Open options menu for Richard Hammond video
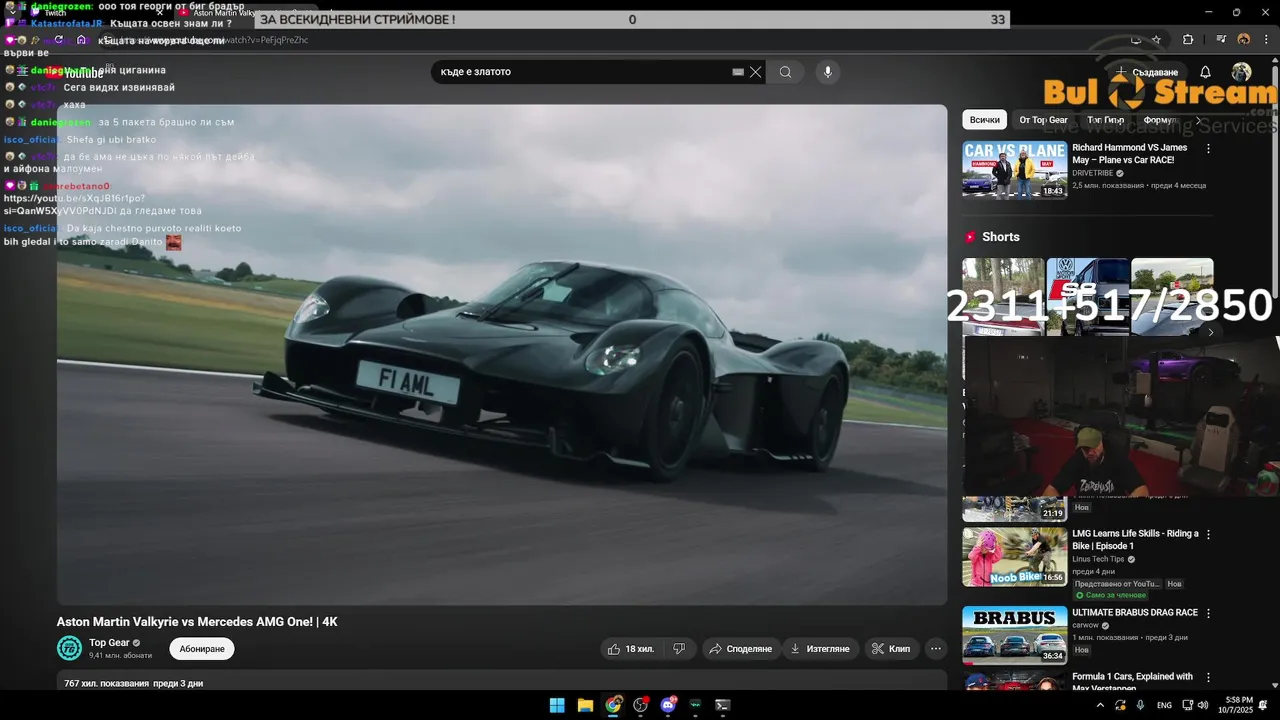 (x=1208, y=149)
